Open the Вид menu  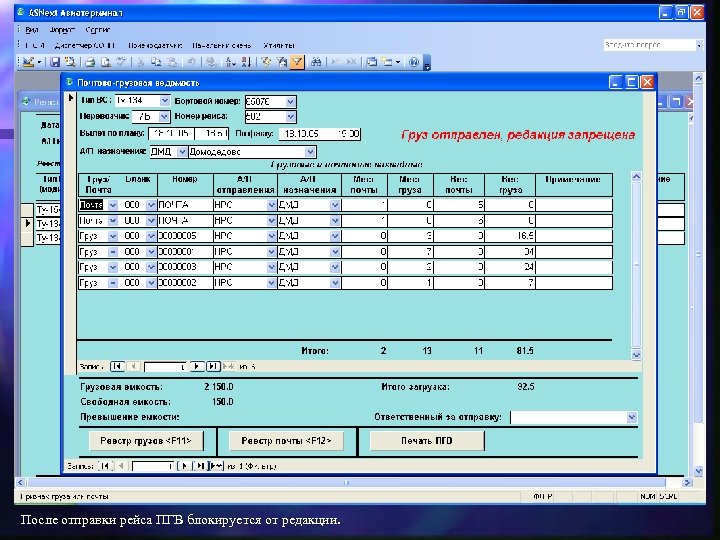[x=31, y=30]
